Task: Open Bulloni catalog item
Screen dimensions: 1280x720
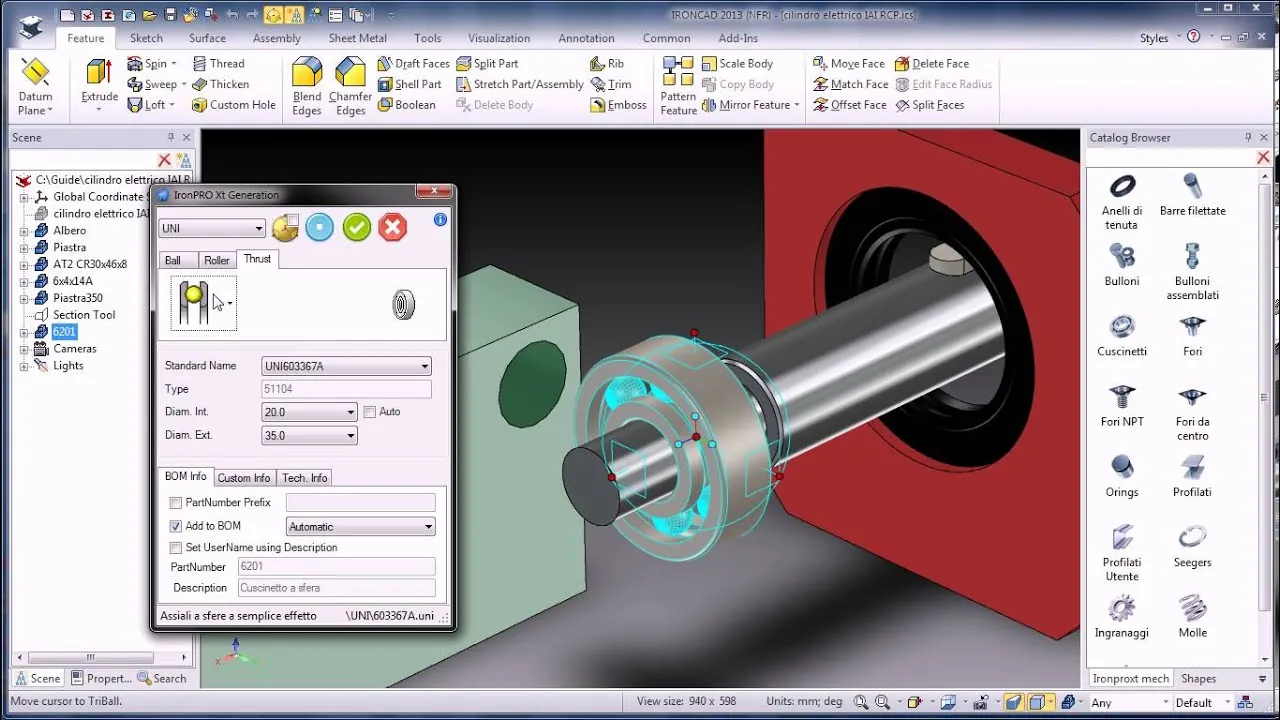Action: click(1122, 264)
